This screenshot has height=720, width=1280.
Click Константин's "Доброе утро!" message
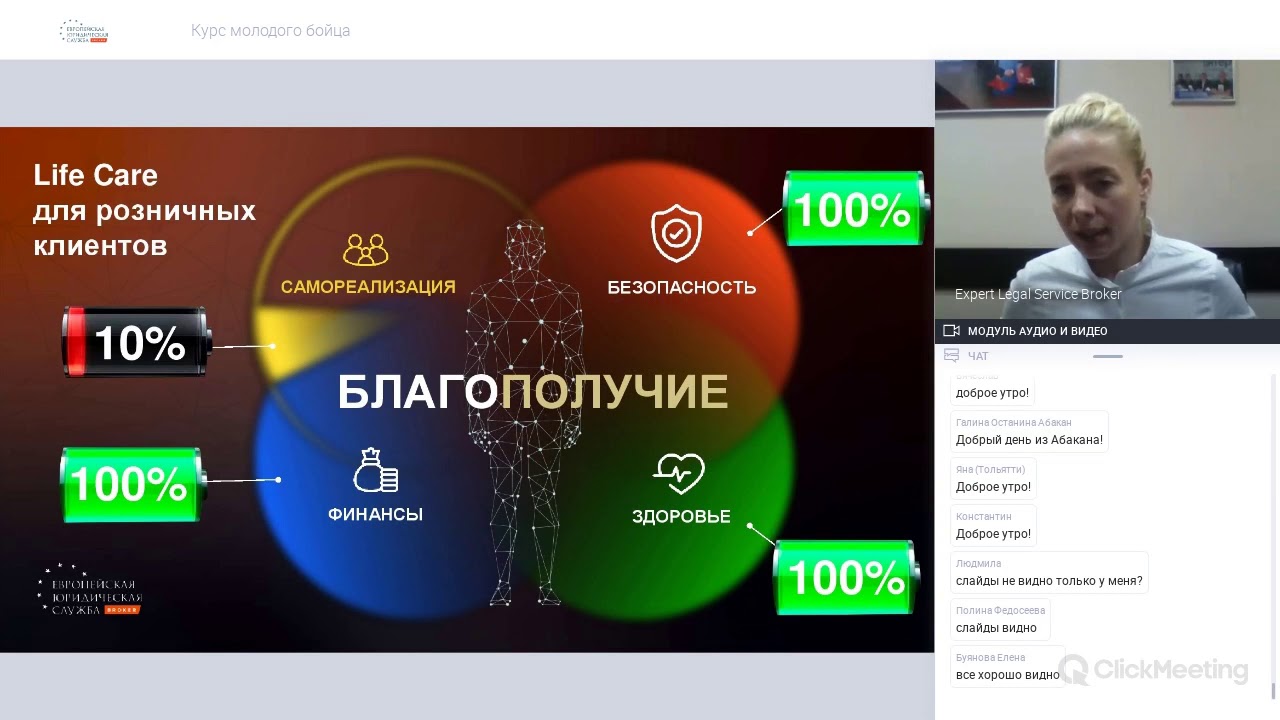point(993,534)
